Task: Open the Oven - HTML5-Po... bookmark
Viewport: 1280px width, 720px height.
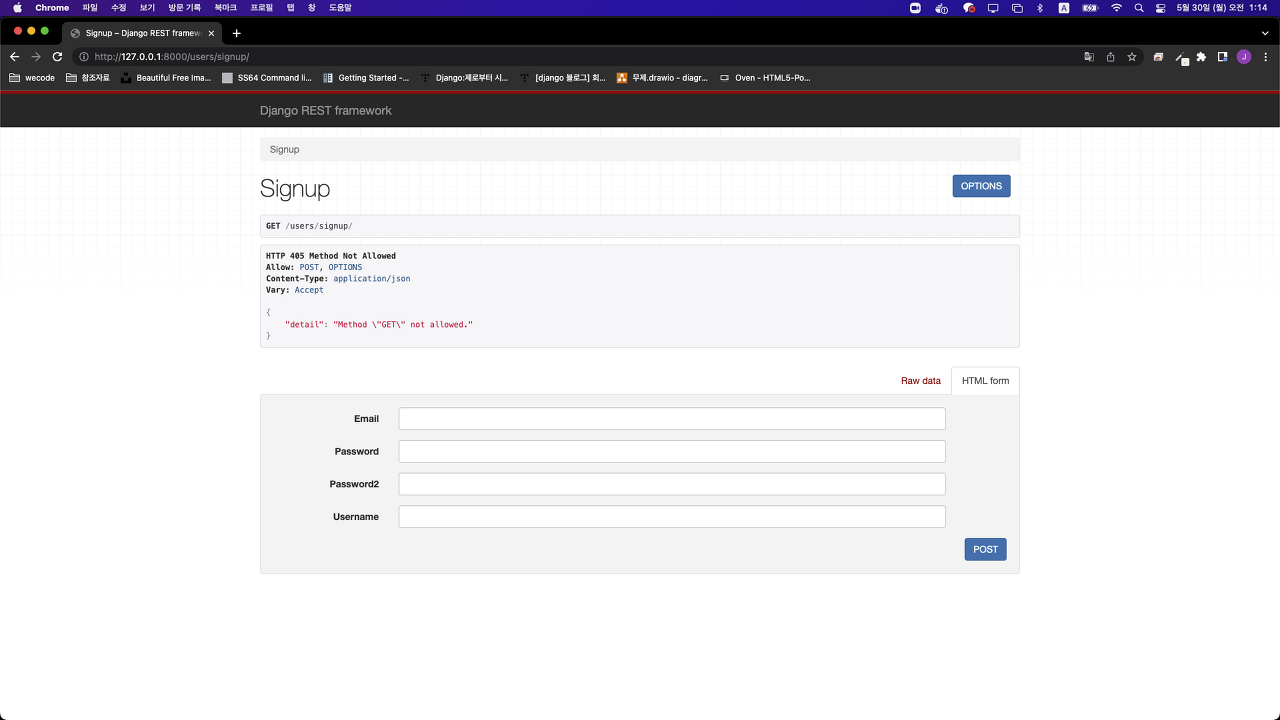Action: tap(765, 77)
